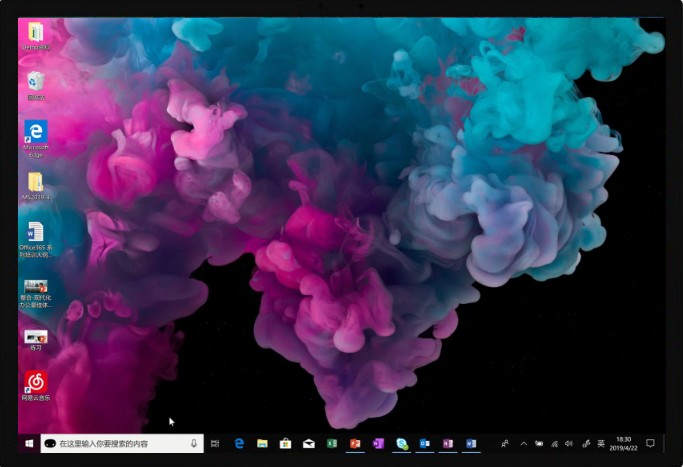Open File Explorer from the taskbar
The height and width of the screenshot is (467, 683).
tap(262, 443)
